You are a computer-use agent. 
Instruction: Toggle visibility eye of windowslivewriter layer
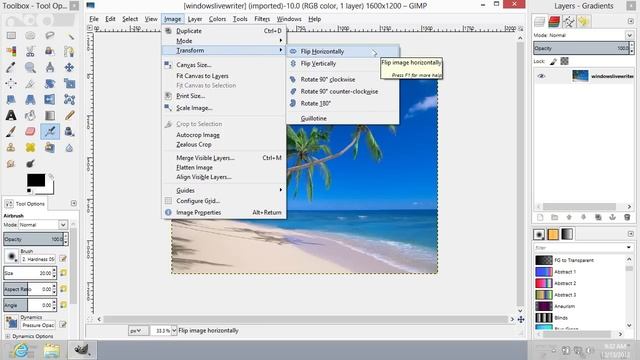pyautogui.click(x=542, y=76)
